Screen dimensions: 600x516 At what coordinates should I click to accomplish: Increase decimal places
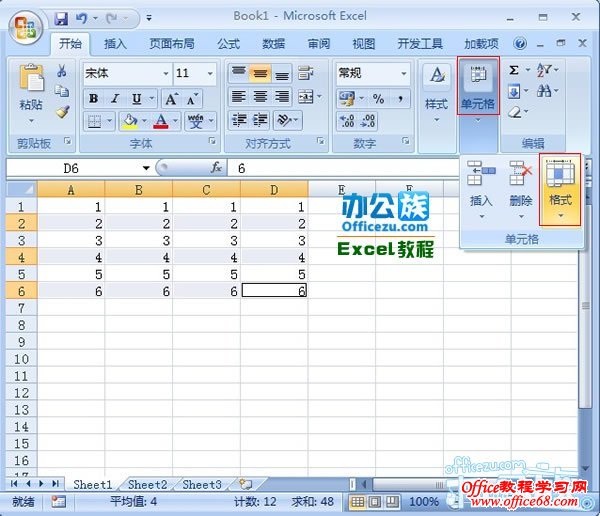coord(347,121)
